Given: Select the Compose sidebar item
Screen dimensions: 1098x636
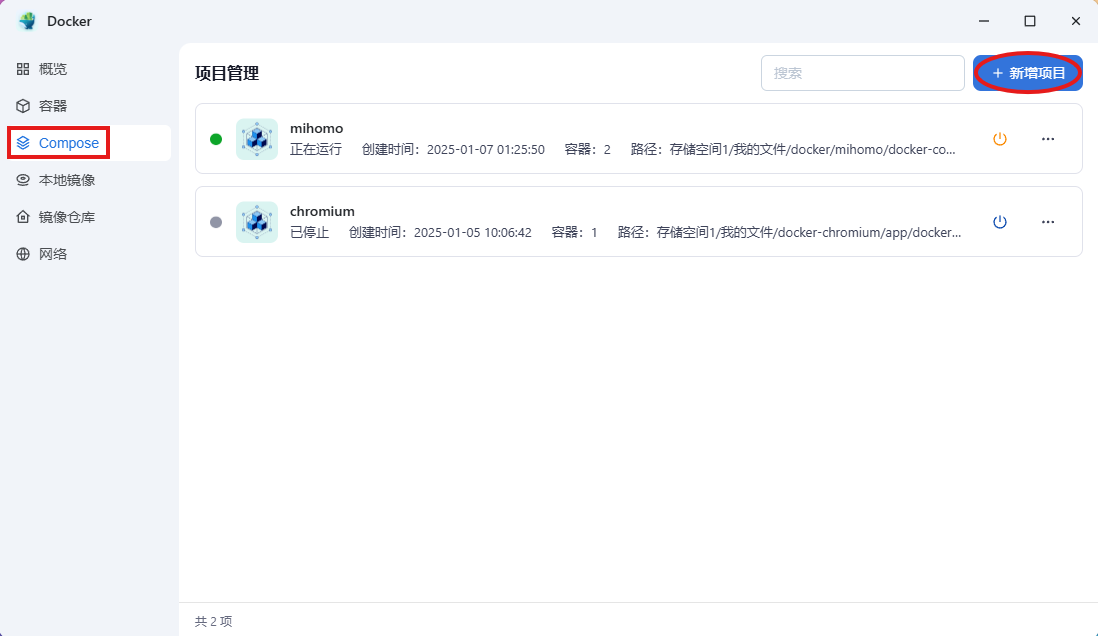Looking at the screenshot, I should (89, 143).
